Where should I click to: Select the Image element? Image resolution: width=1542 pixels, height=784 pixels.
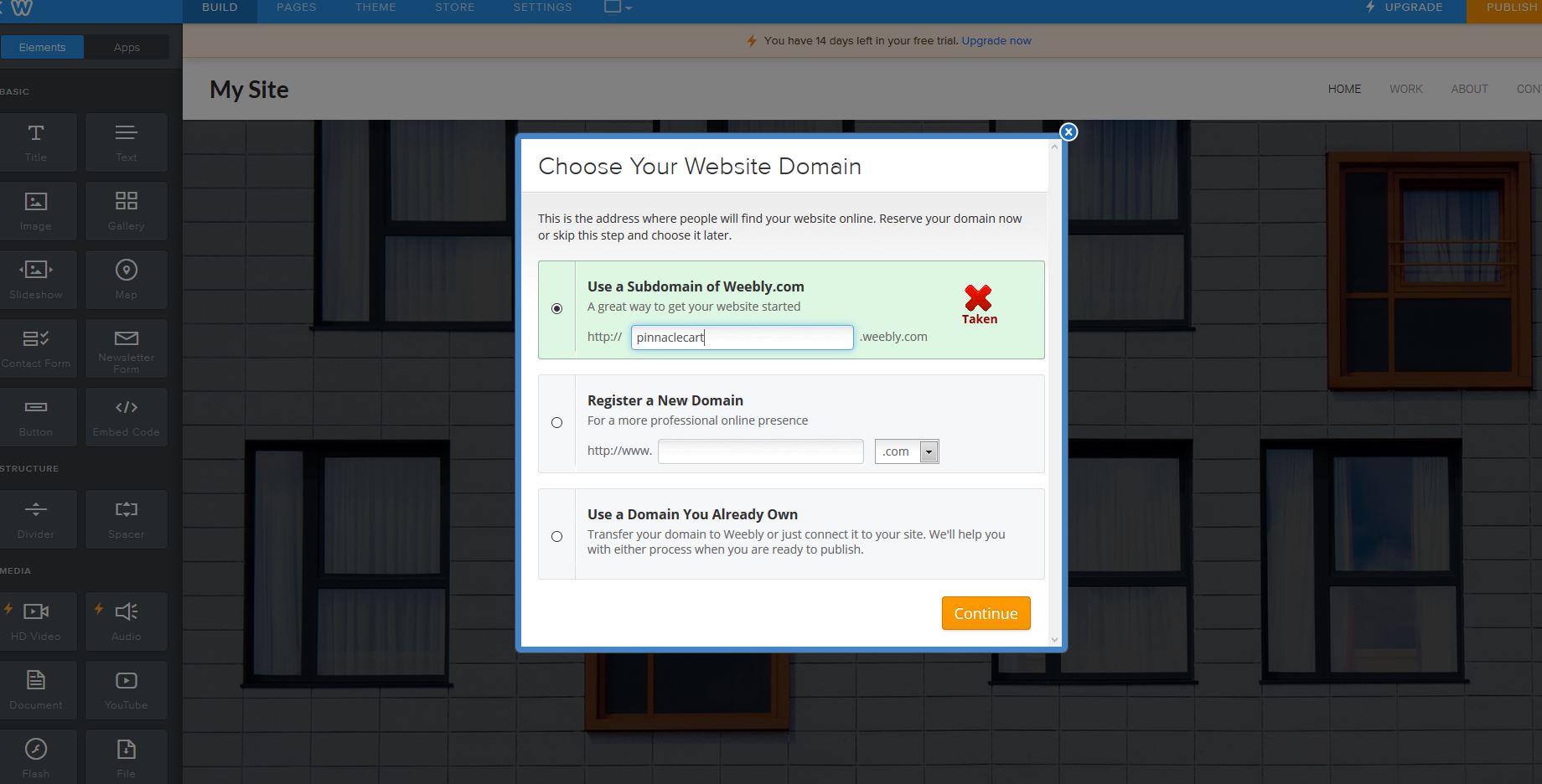point(36,211)
